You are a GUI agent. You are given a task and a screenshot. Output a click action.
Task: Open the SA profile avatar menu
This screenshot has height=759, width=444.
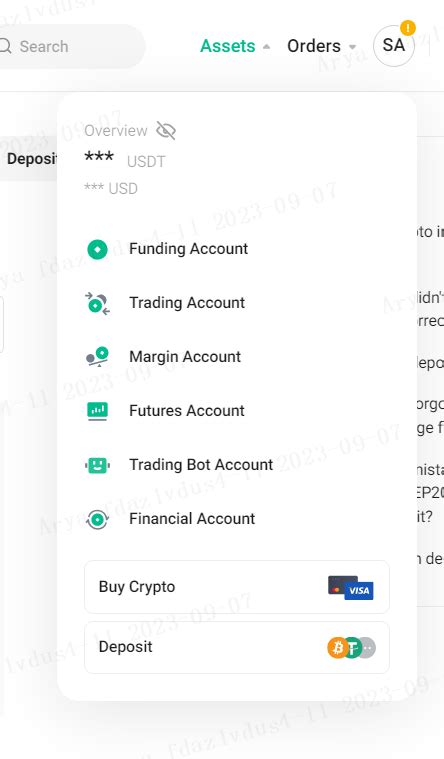click(394, 46)
